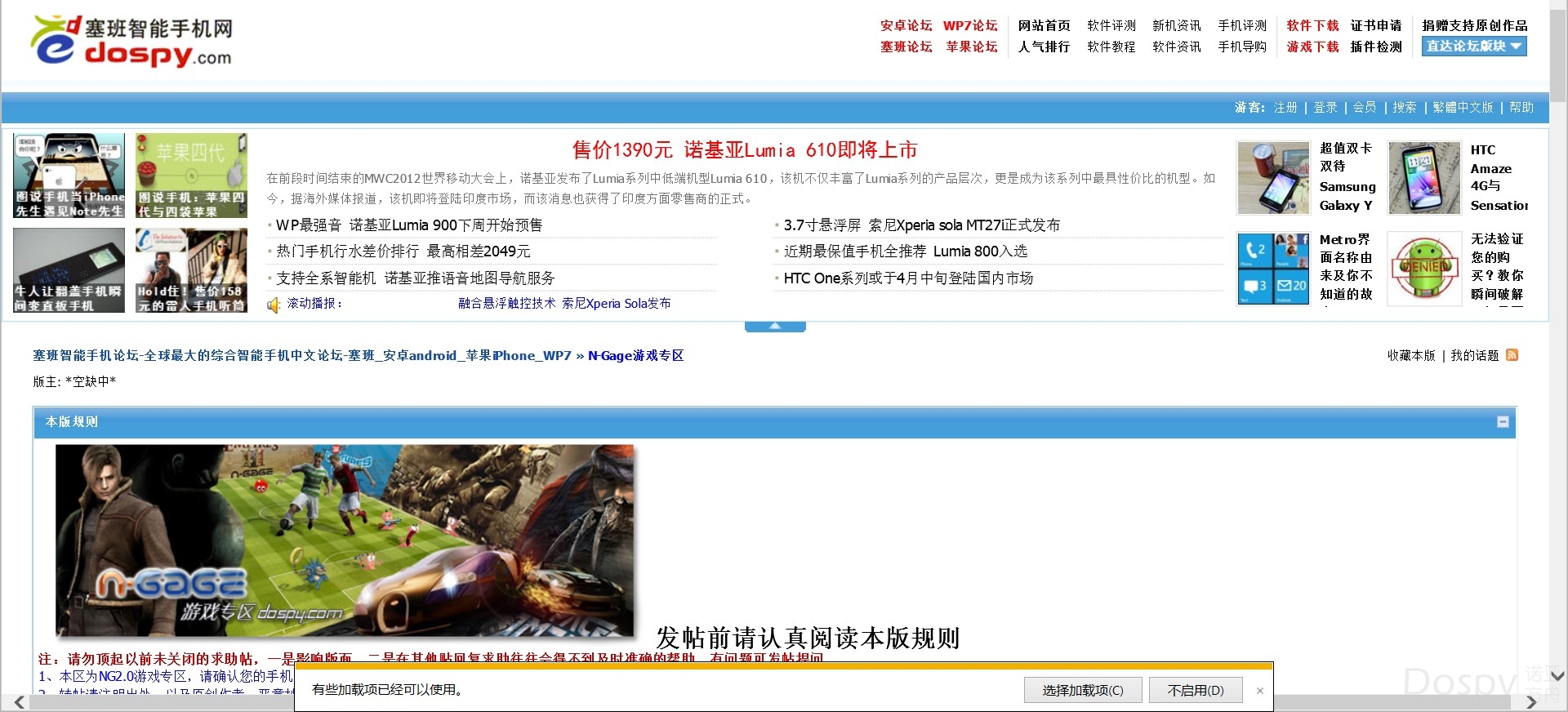Click horizontal scrollbar left arrow
The image size is (1568, 712).
tap(19, 702)
